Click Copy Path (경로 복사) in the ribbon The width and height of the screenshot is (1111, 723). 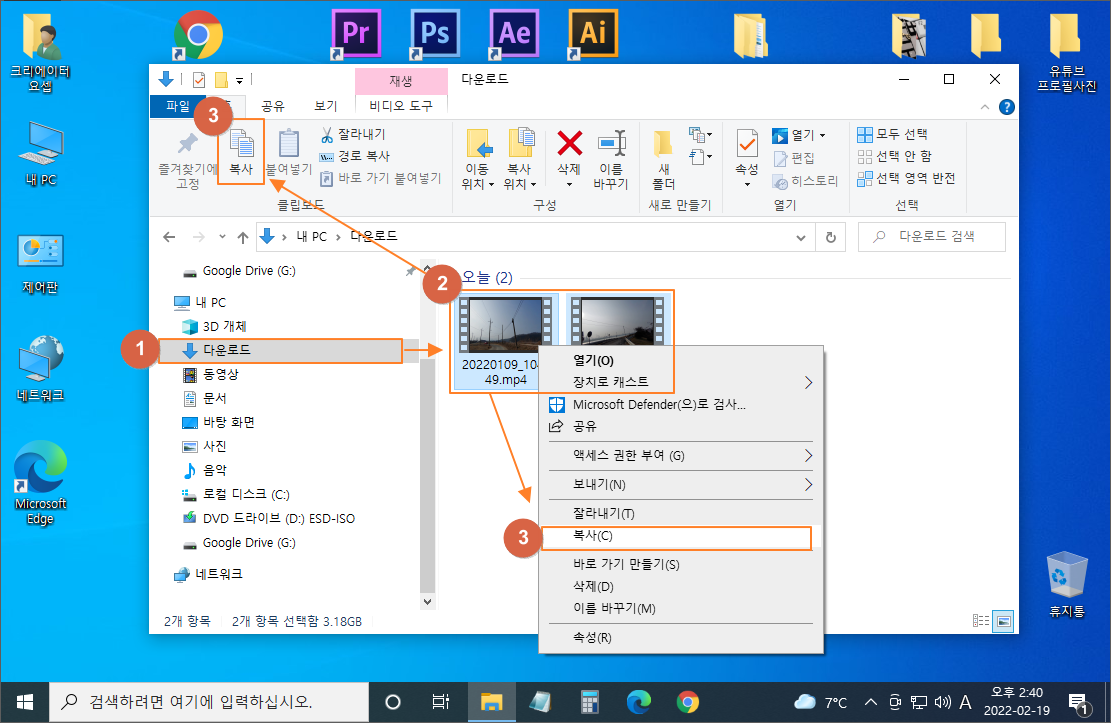coord(354,156)
